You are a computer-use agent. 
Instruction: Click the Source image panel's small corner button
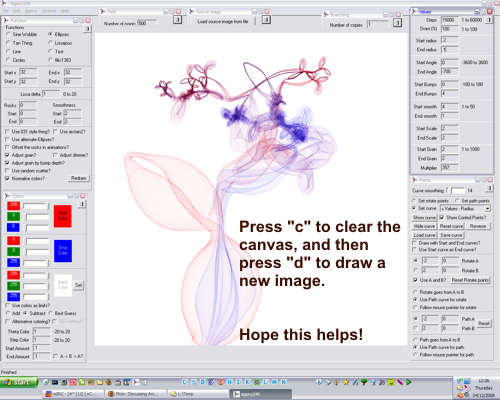[266, 20]
